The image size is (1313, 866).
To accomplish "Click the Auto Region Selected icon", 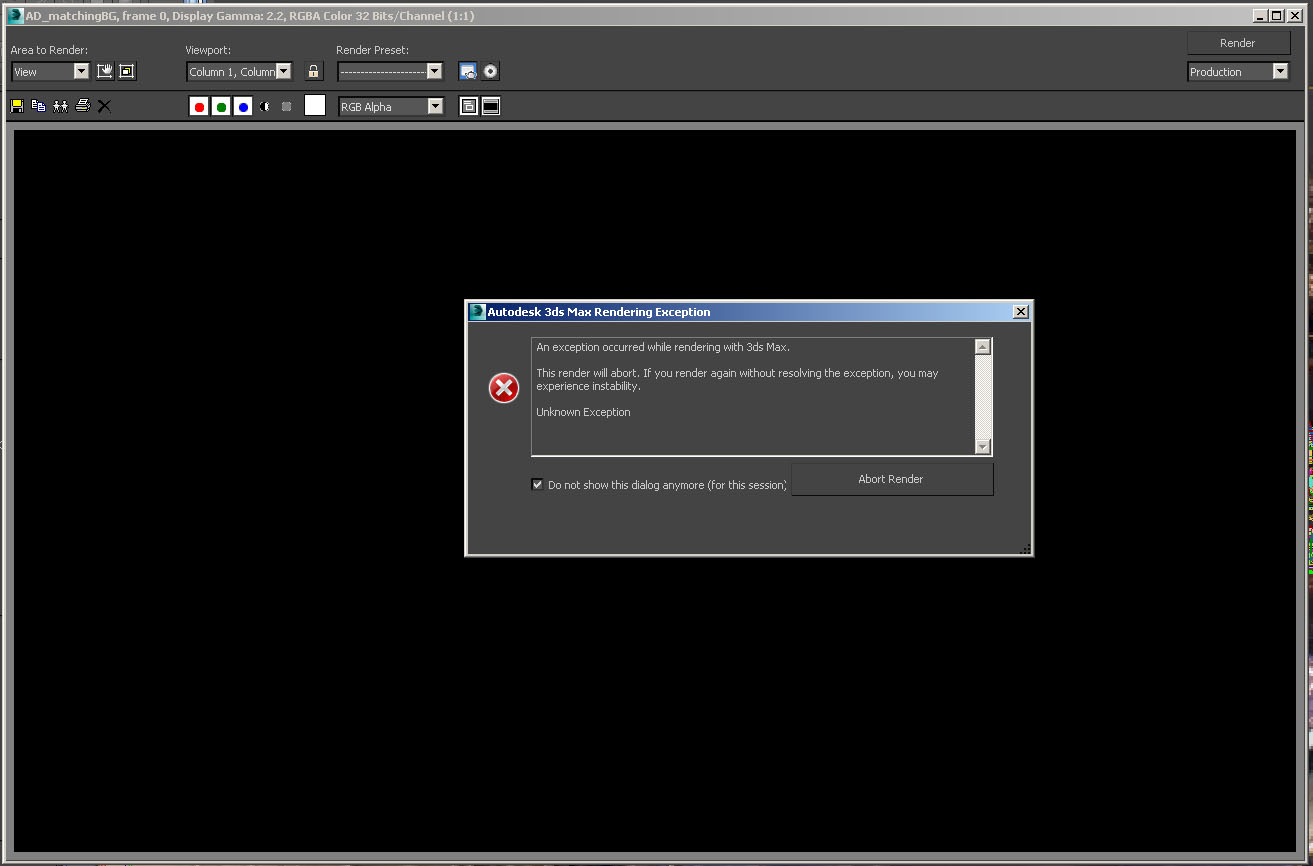I will click(x=126, y=71).
